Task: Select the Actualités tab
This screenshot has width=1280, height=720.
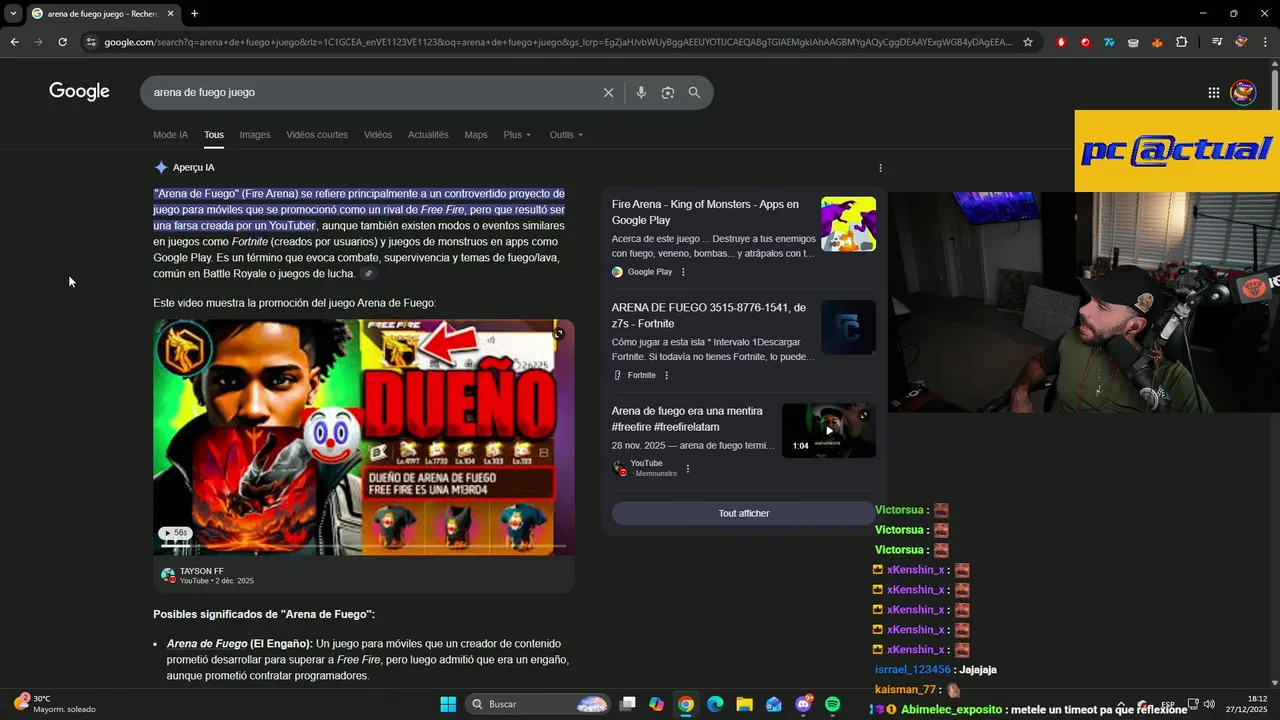Action: click(x=428, y=135)
